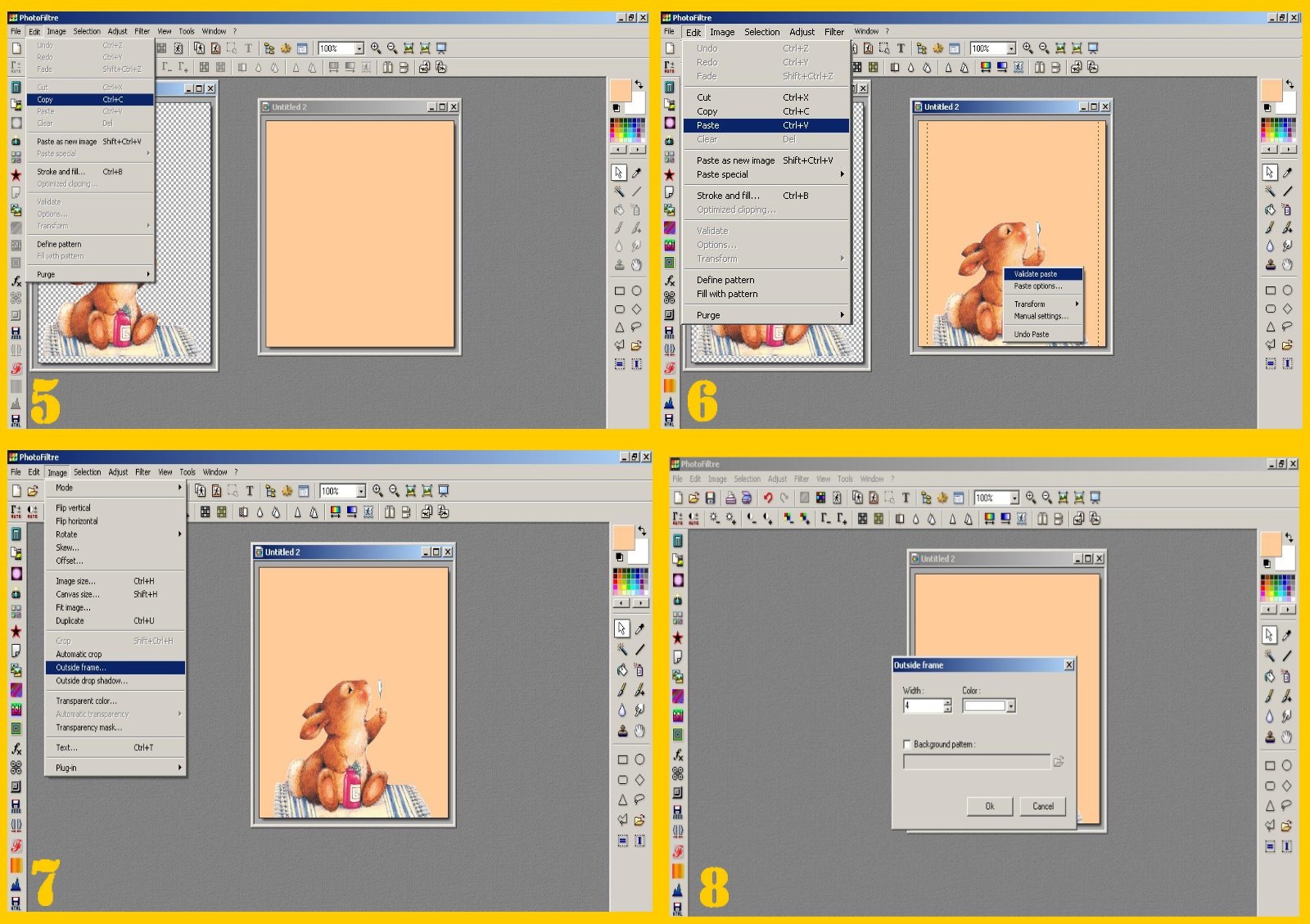Open the Color dropdown in Outside frame
Viewport: 1310px width, 924px height.
[x=1011, y=706]
